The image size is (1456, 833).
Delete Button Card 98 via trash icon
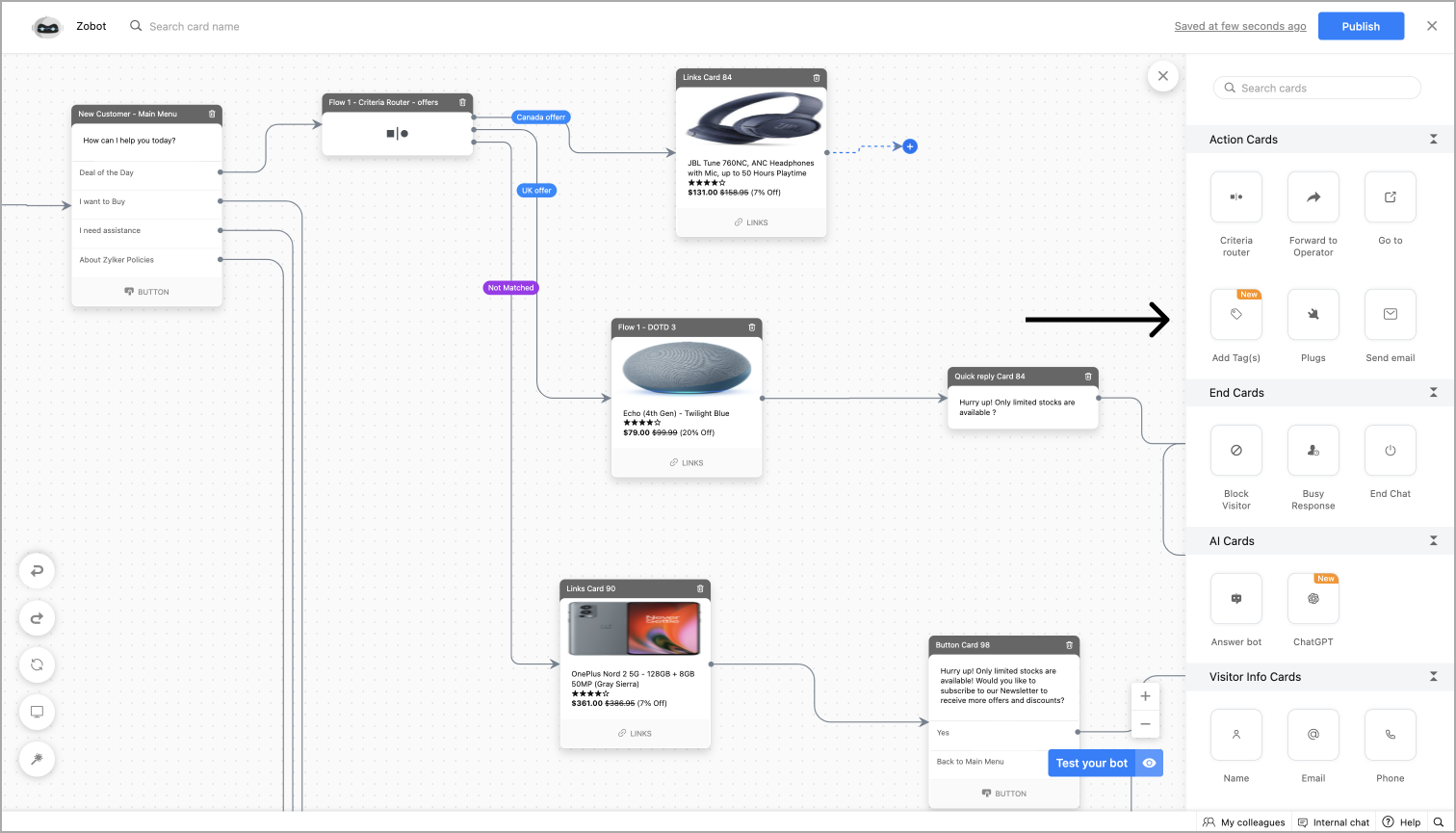[x=1069, y=645]
